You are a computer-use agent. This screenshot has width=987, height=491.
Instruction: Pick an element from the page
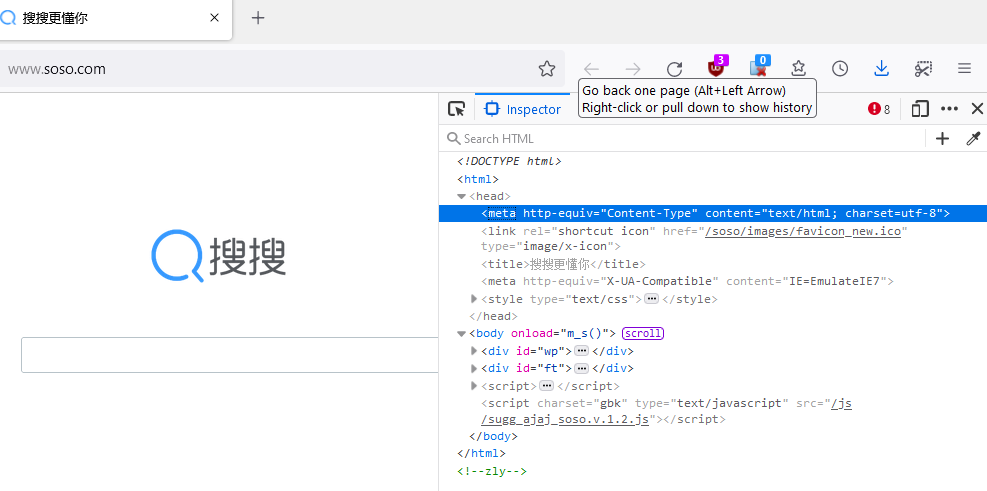[456, 109]
